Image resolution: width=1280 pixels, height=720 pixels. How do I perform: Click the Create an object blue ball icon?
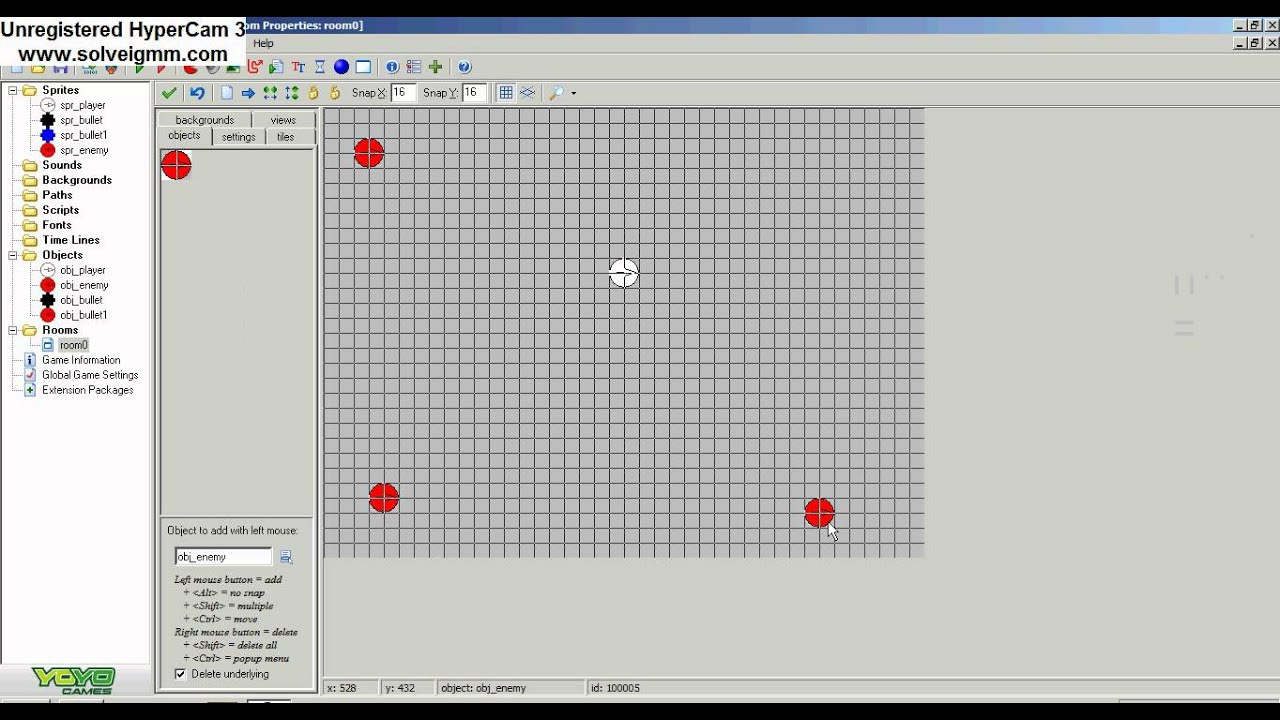(x=341, y=67)
